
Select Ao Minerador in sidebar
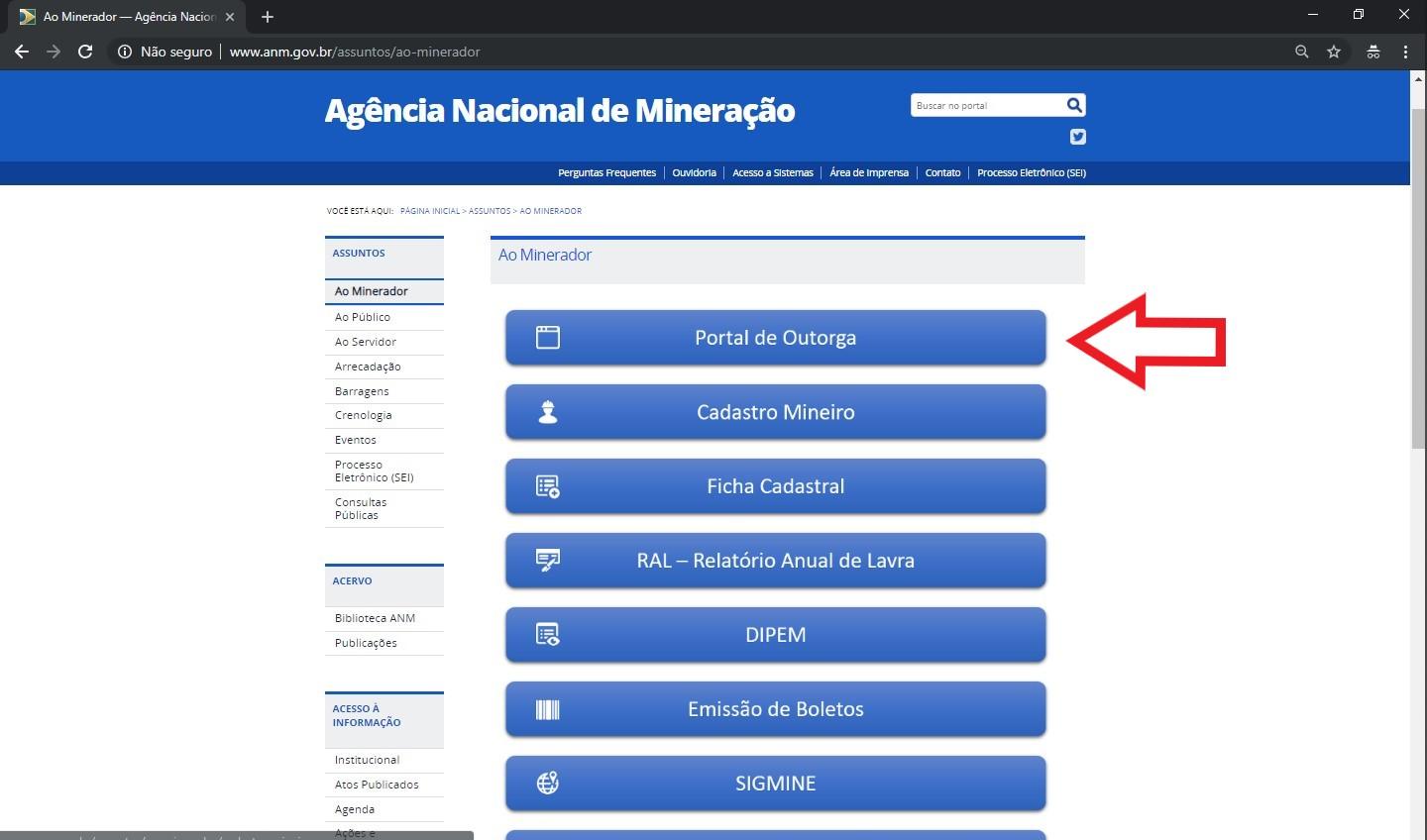pyautogui.click(x=384, y=291)
